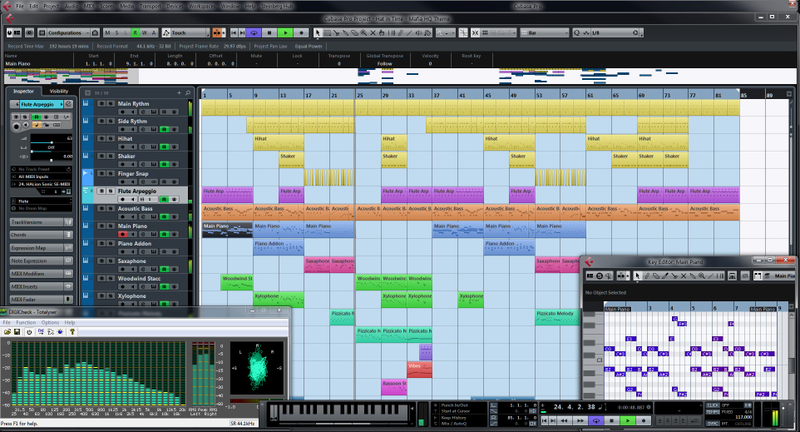800x432 pixels.
Task: Expand the TrackVersions inspector section
Action: pos(41,222)
